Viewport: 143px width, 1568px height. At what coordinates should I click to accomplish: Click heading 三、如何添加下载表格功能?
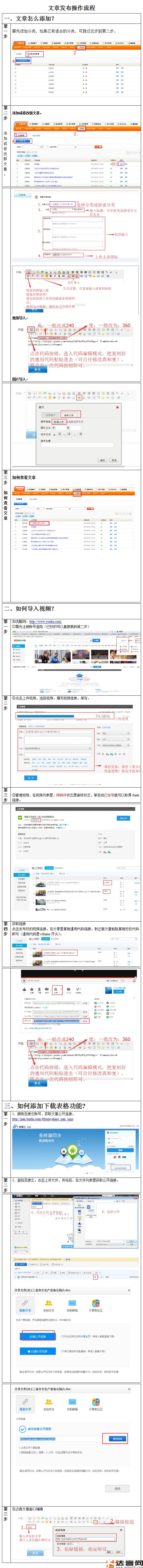tap(45, 1106)
